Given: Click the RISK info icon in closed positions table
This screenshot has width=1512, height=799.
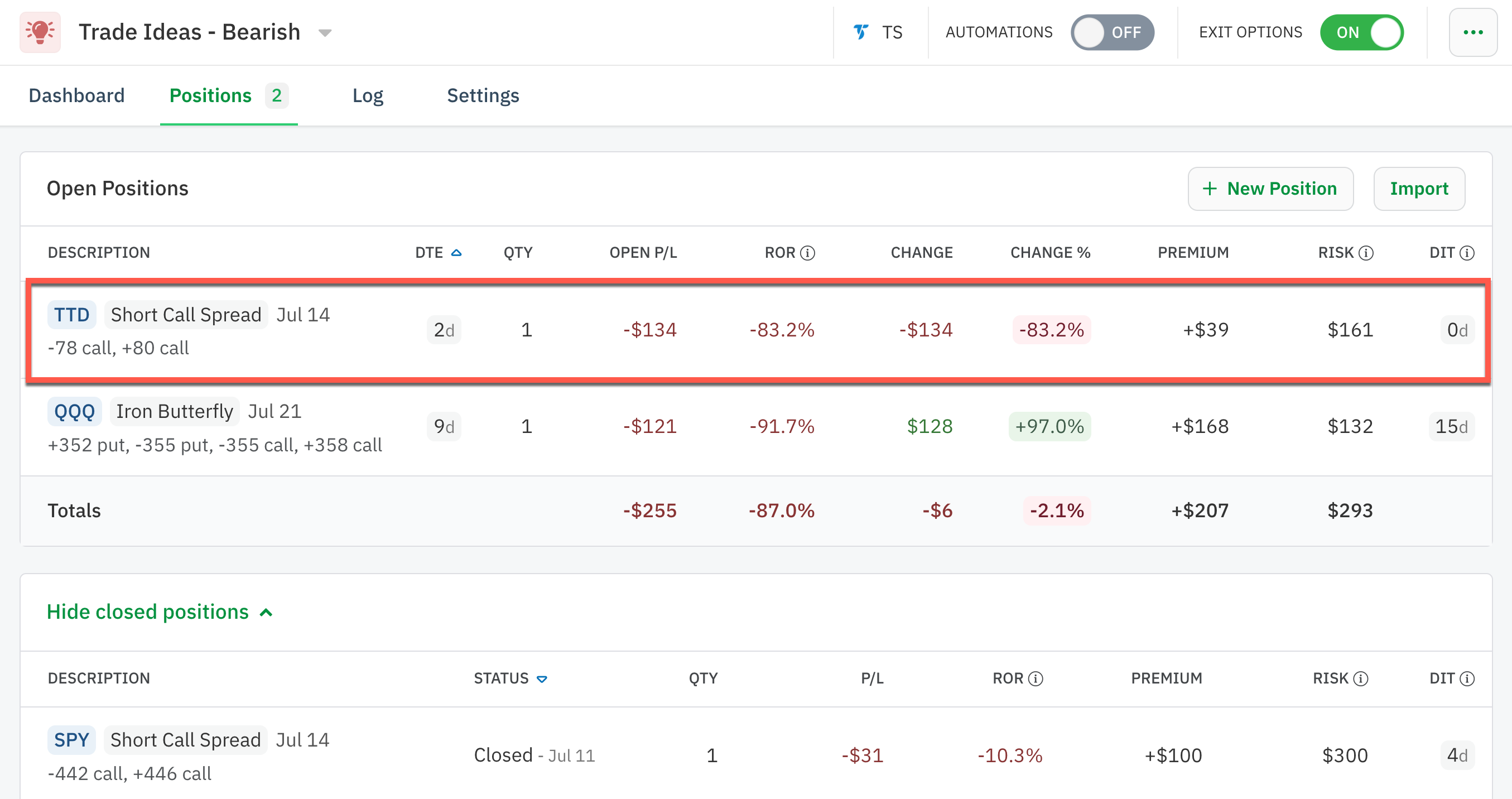Looking at the screenshot, I should (x=1361, y=678).
